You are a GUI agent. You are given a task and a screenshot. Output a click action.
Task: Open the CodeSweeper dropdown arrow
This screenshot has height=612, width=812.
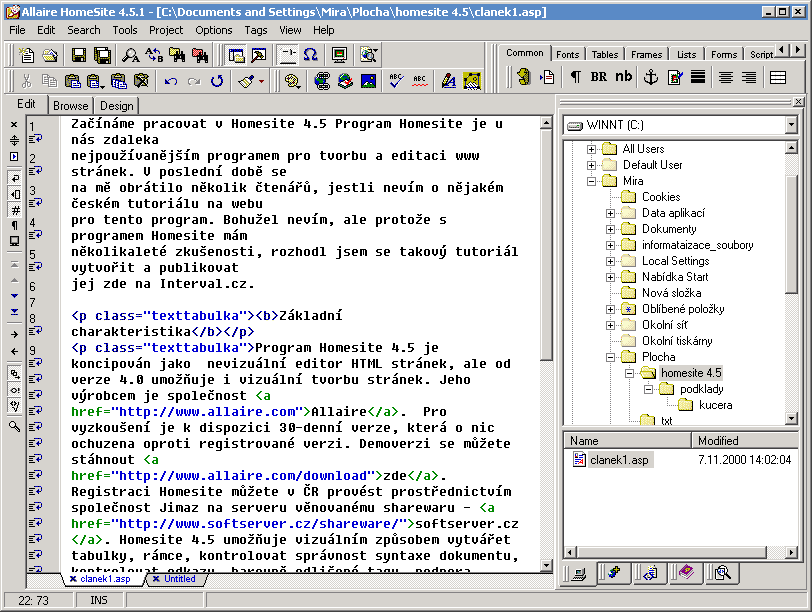[262, 81]
